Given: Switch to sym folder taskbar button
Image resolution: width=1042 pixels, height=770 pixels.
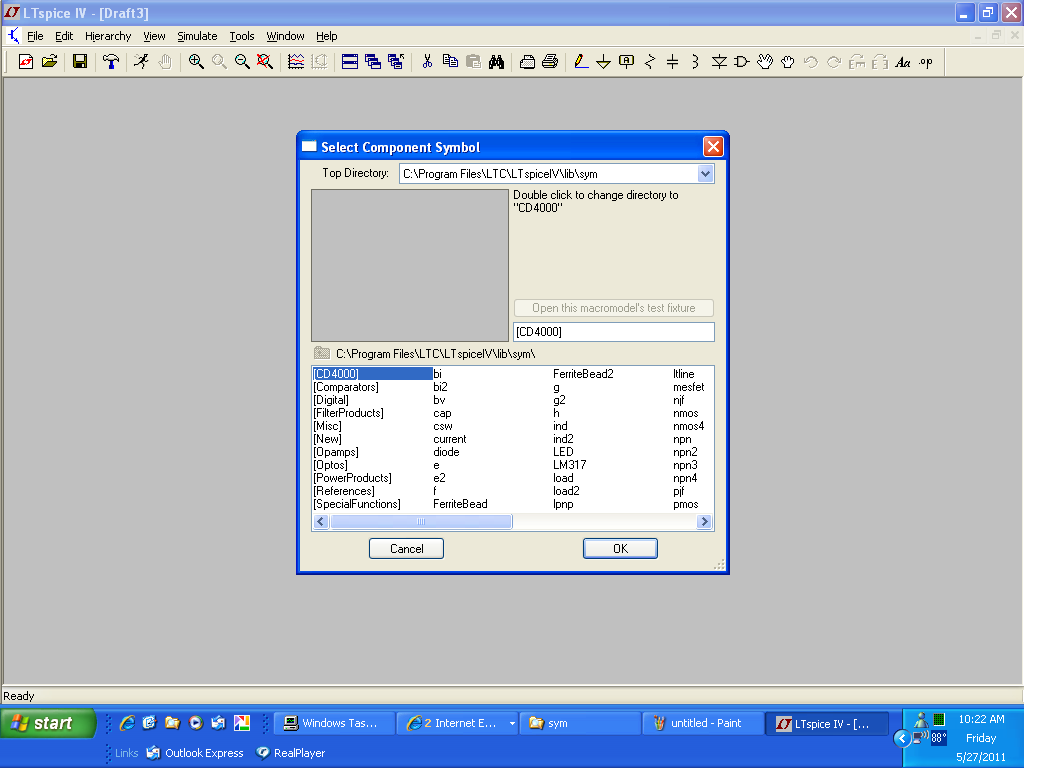Looking at the screenshot, I should tap(580, 723).
